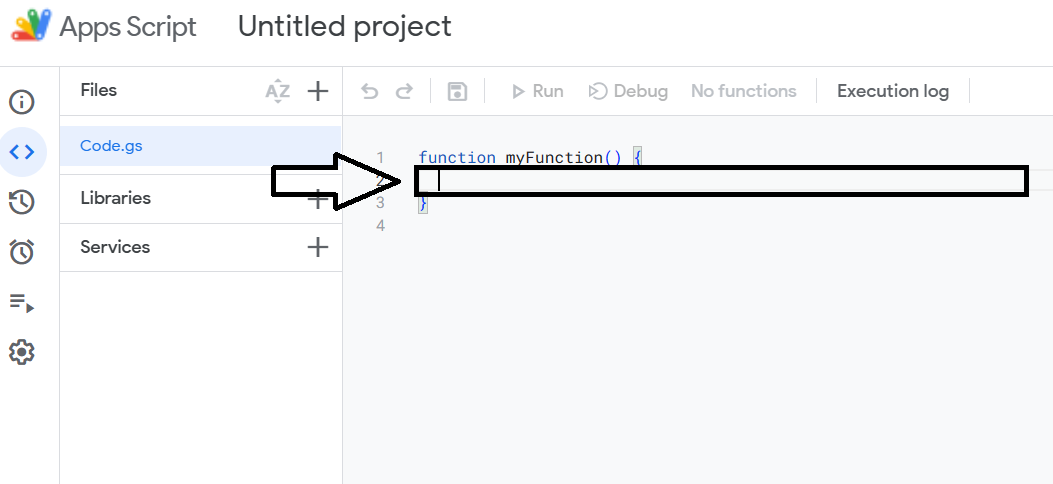Select the Code.gs file
Image resolution: width=1053 pixels, height=484 pixels.
[111, 146]
